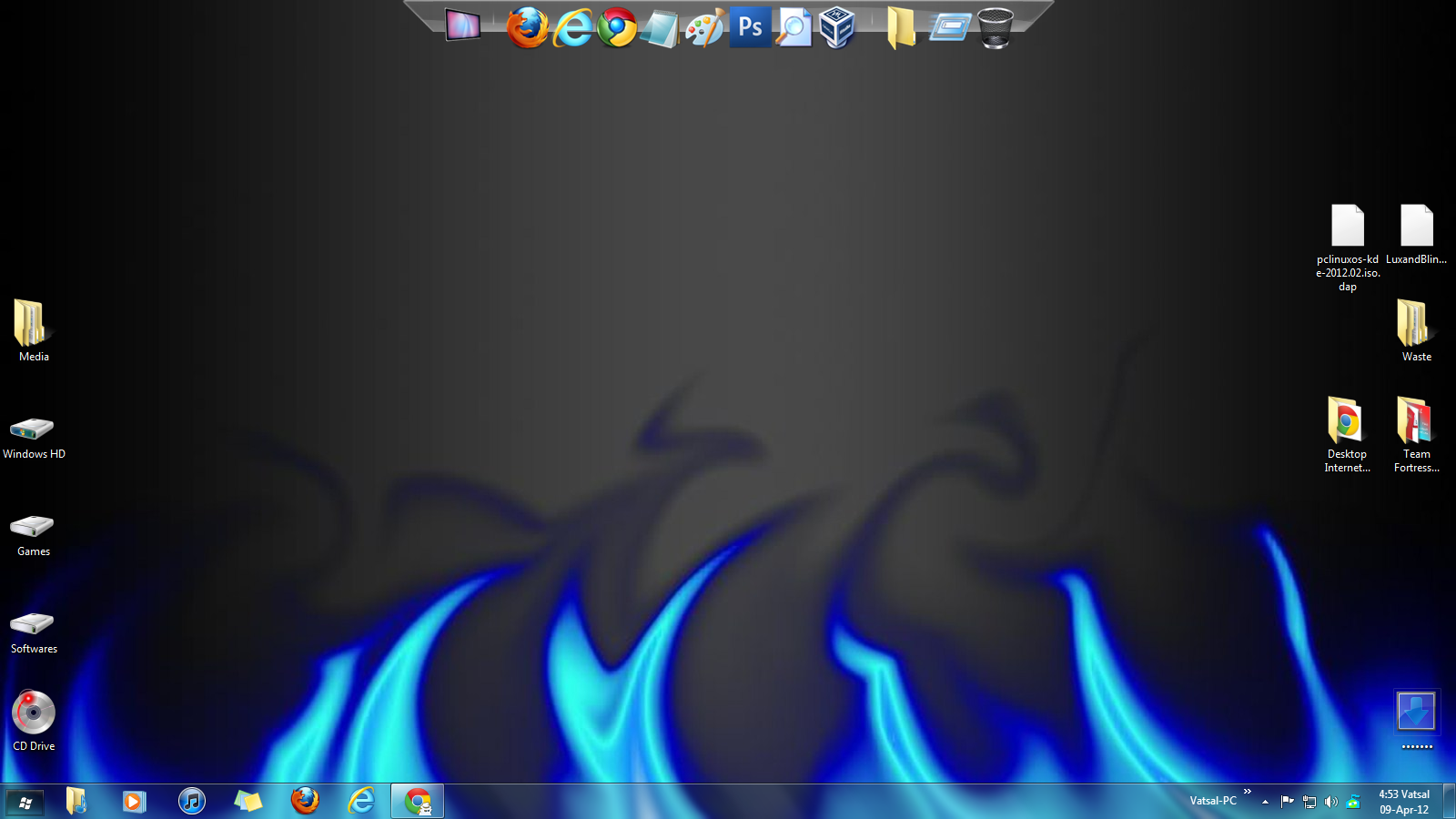Launch Paint from the dock
This screenshot has width=1456, height=819.
(x=705, y=27)
